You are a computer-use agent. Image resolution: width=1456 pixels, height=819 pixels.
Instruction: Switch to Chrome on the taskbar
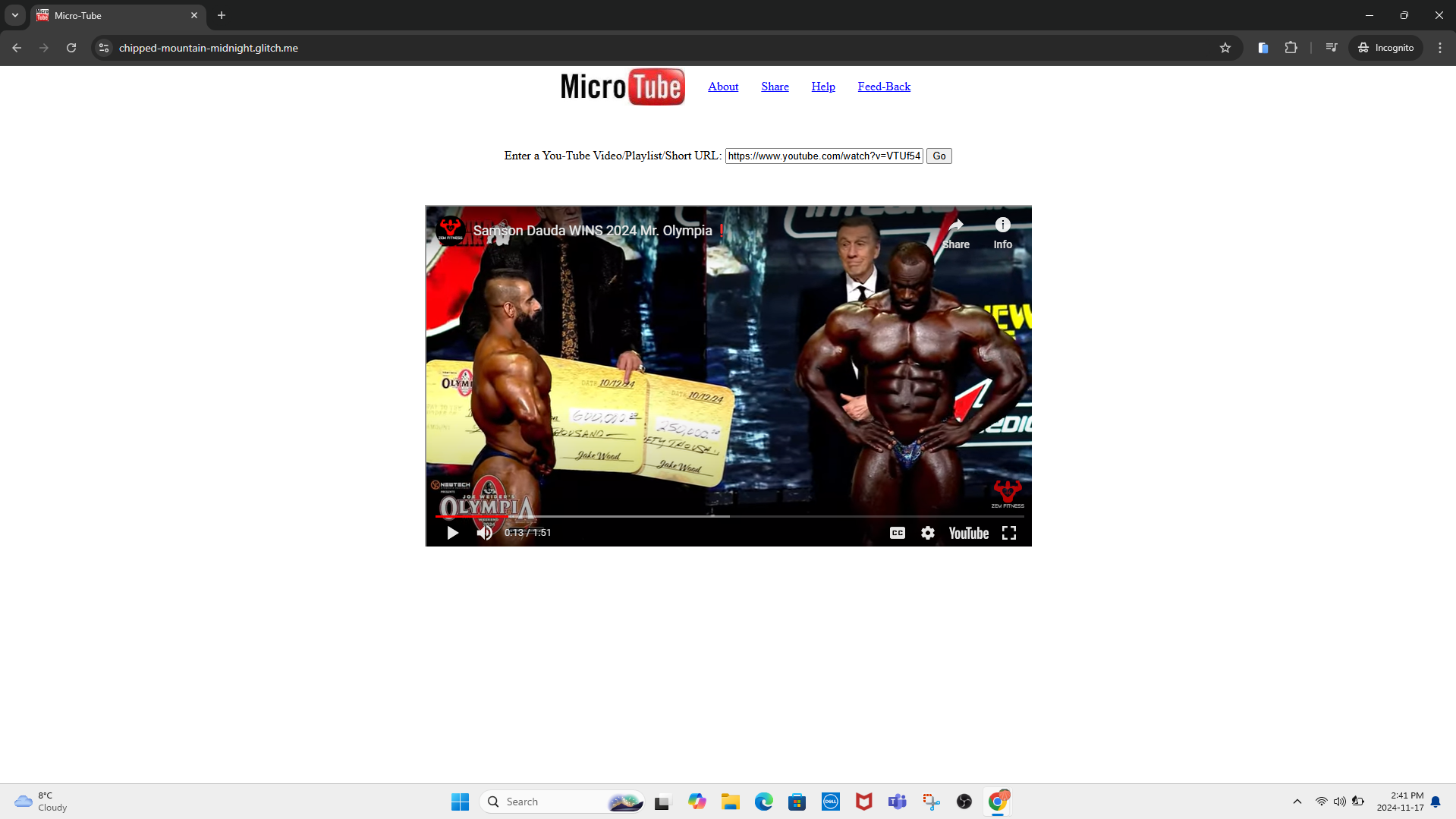coord(998,802)
